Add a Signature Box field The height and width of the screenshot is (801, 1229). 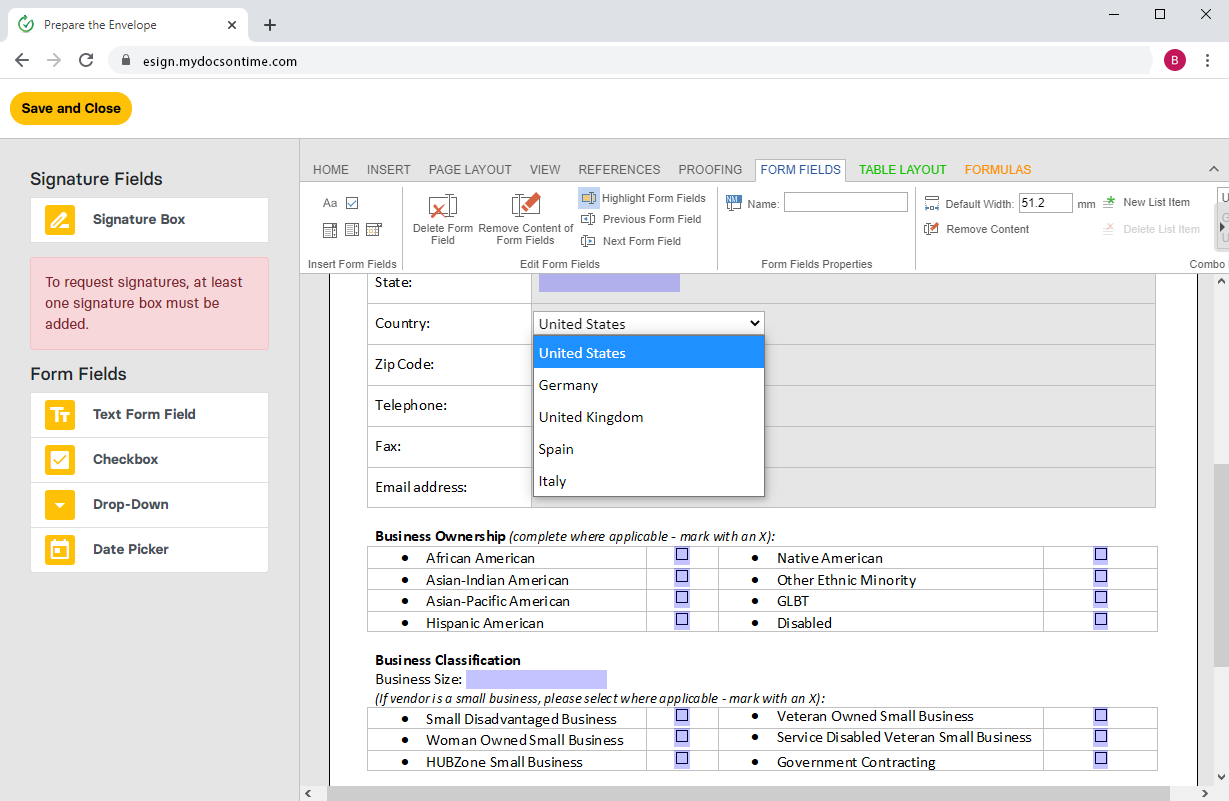149,220
